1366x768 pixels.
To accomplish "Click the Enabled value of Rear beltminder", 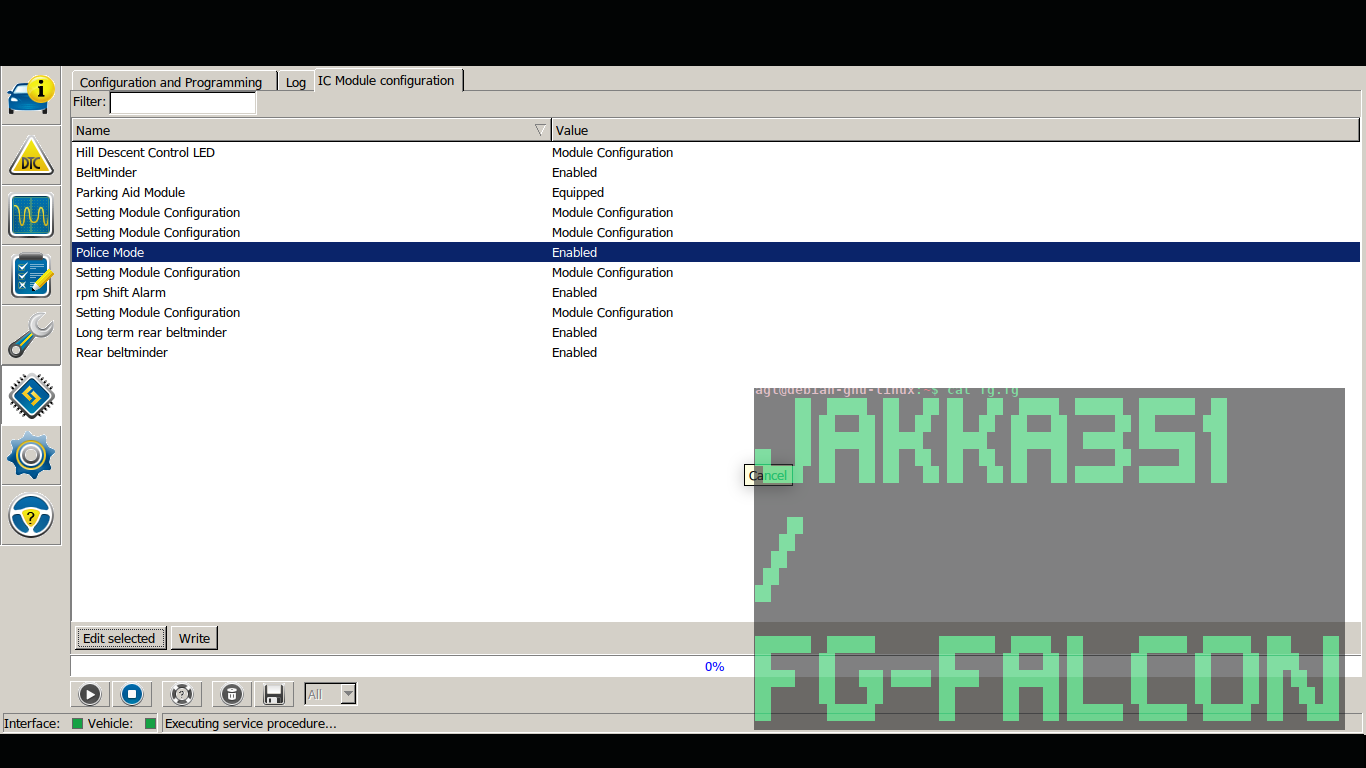I will click(x=574, y=353).
